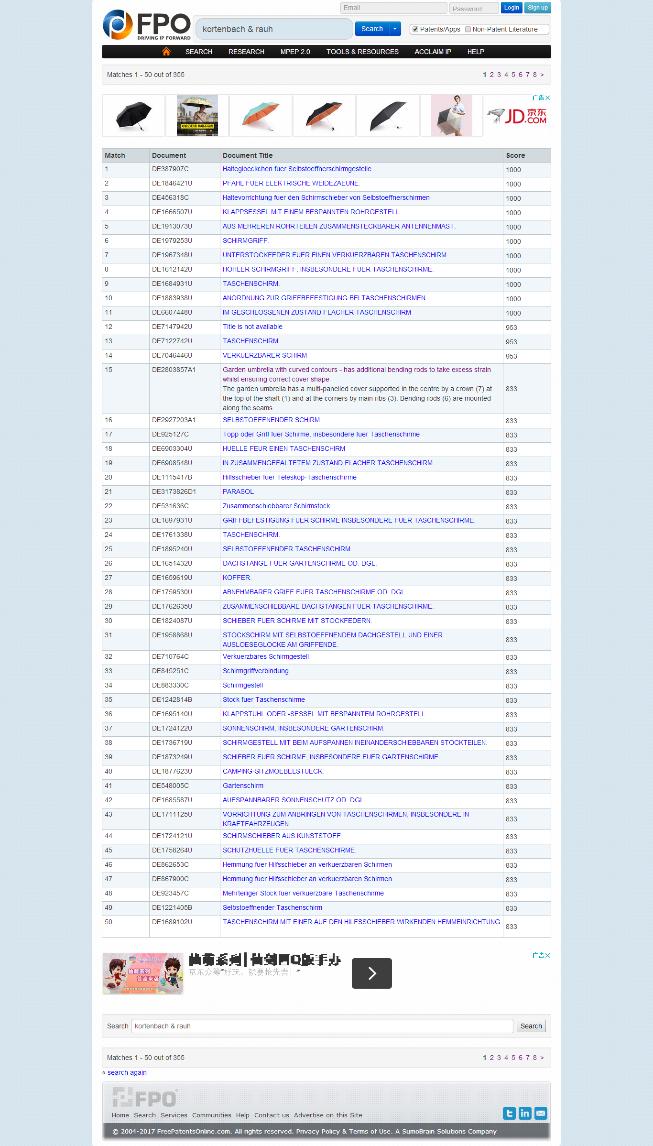Open the SEARCH menu item
The width and height of the screenshot is (653, 1146).
[199, 52]
